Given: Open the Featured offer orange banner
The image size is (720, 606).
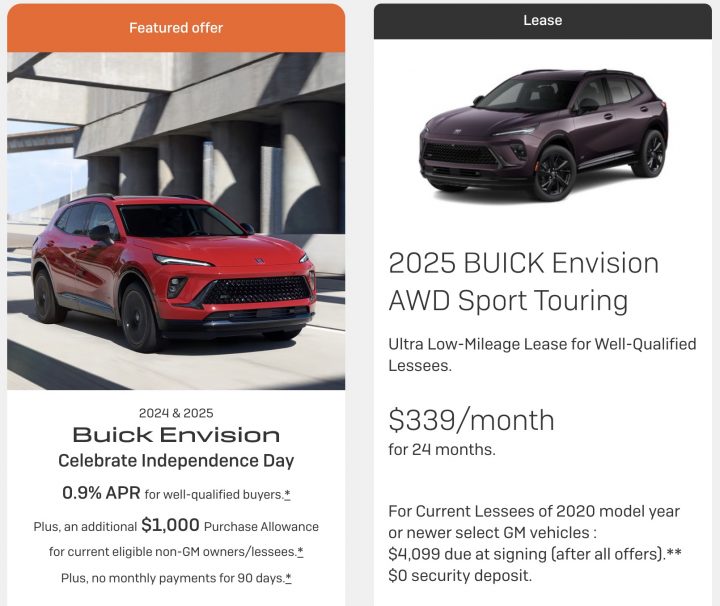Looking at the screenshot, I should 176,28.
